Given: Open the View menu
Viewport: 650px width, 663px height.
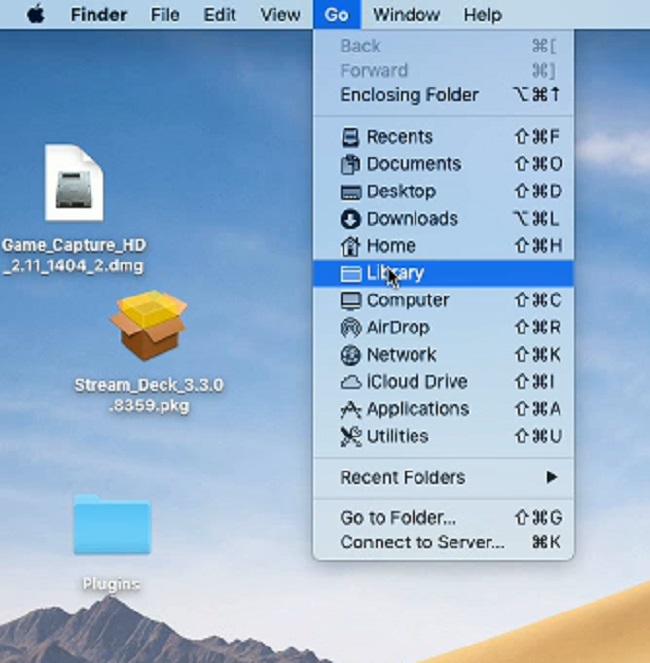Looking at the screenshot, I should pyautogui.click(x=280, y=15).
